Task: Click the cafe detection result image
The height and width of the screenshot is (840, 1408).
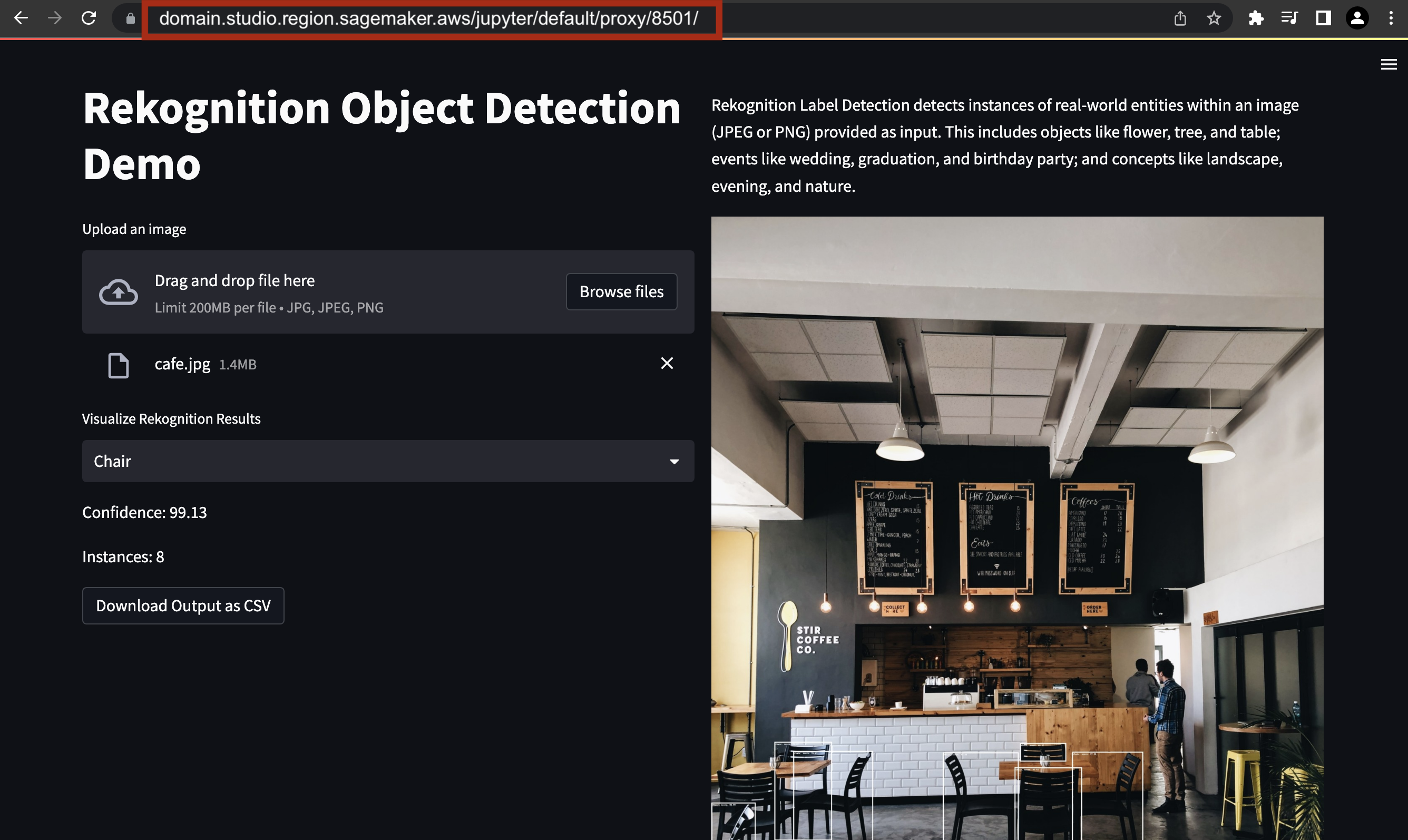Action: (1017, 528)
